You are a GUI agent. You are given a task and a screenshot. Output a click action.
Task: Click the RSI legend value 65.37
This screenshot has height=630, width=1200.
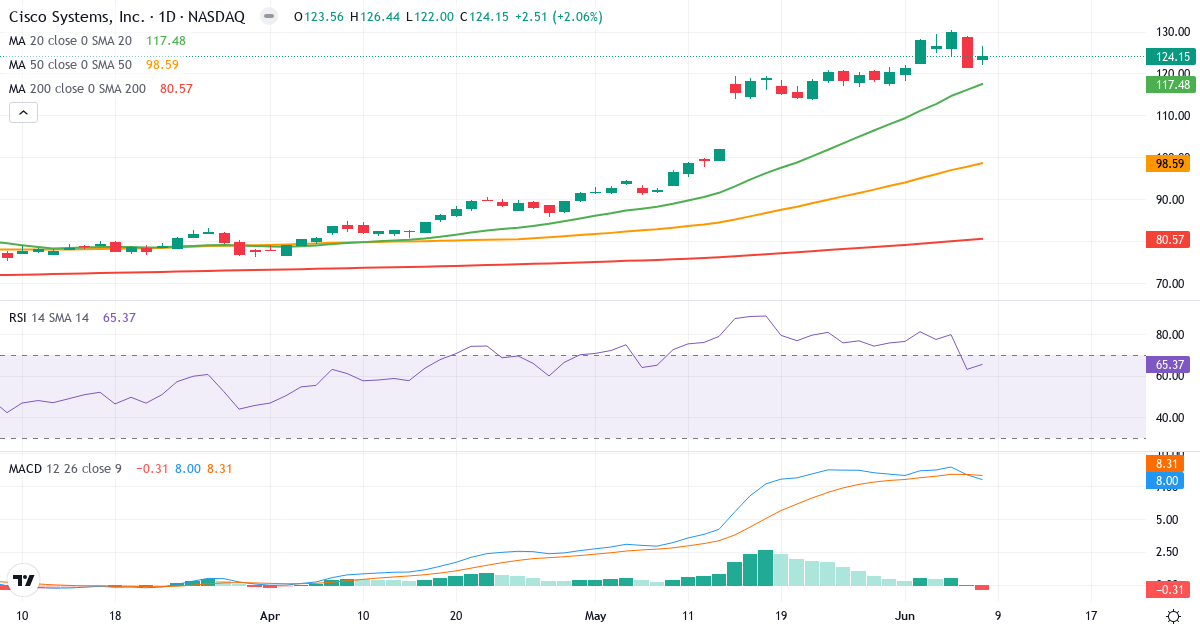[x=120, y=317]
